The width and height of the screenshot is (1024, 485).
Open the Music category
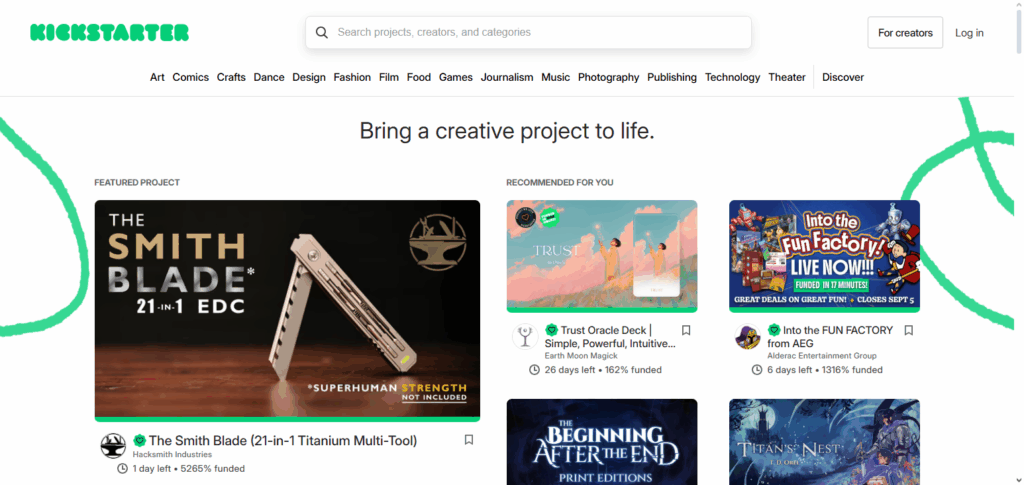[x=556, y=77]
